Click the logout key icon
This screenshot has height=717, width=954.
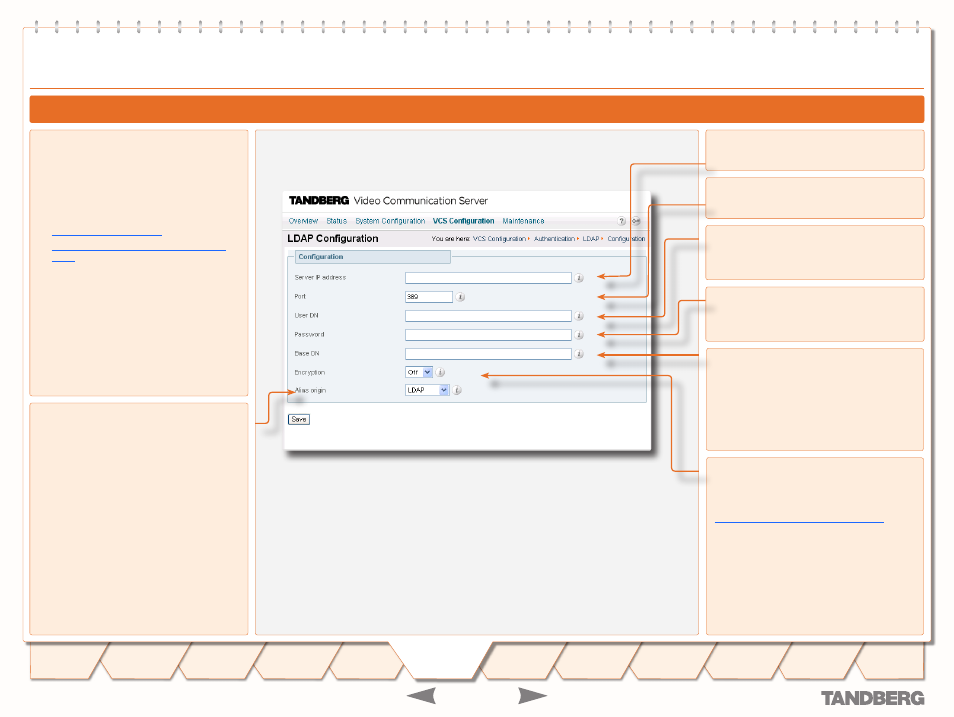[636, 221]
